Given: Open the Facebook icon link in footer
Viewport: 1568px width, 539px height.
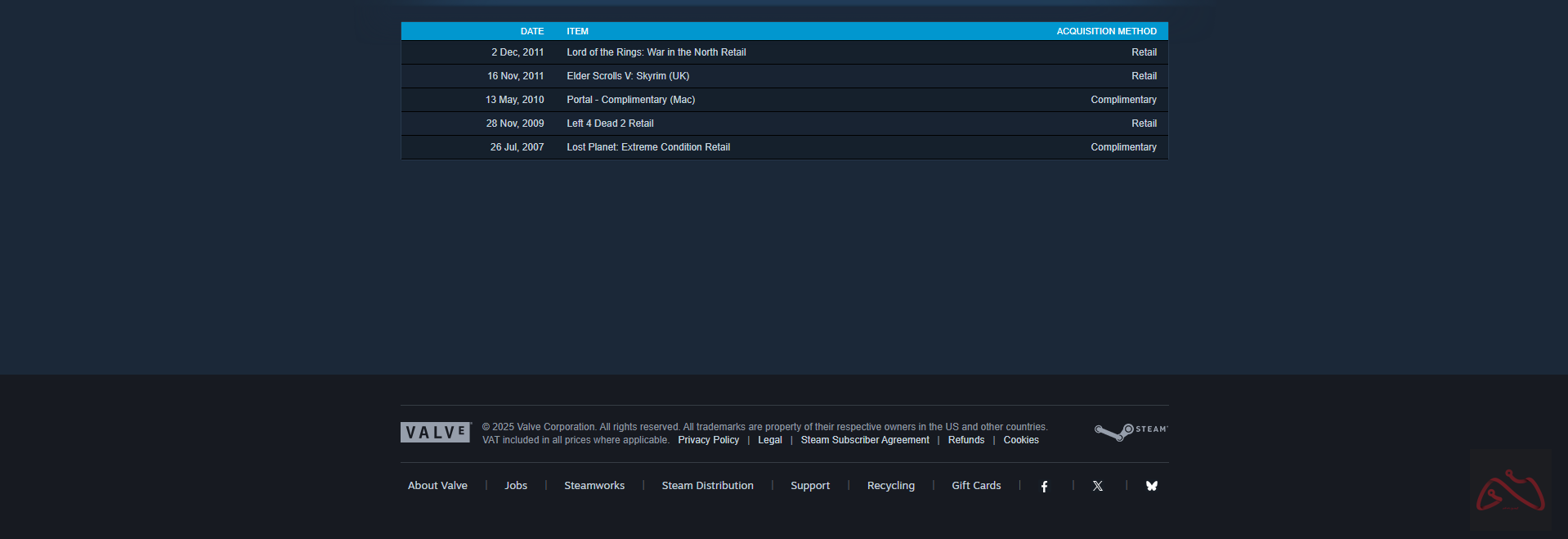Looking at the screenshot, I should click(1044, 486).
